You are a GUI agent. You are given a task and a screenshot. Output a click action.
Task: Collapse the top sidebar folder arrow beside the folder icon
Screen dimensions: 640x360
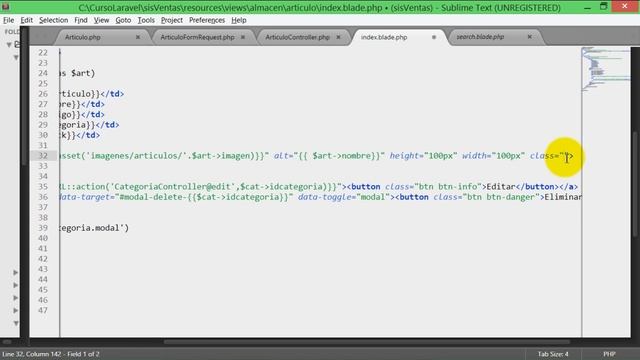point(9,44)
